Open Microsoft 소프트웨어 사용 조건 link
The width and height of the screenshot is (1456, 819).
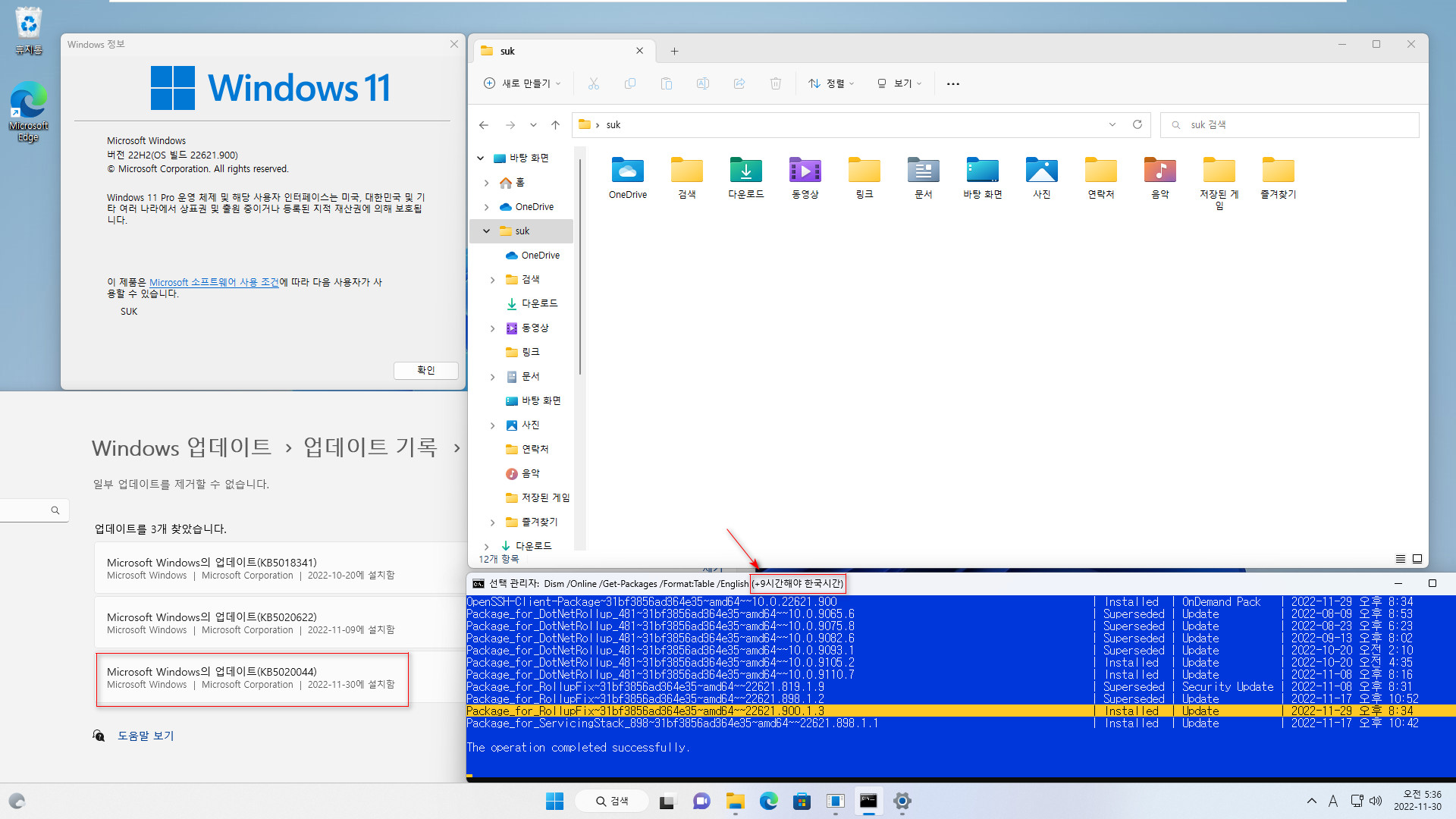(215, 282)
